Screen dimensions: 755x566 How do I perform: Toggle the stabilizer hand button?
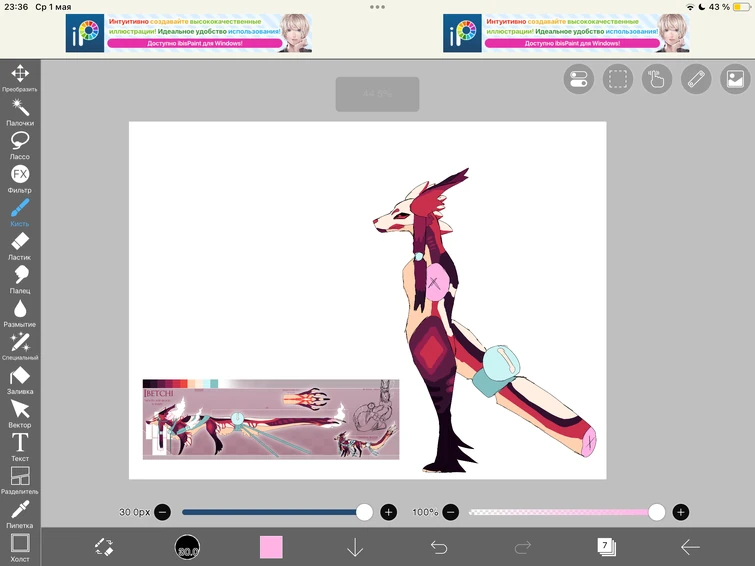(x=657, y=80)
